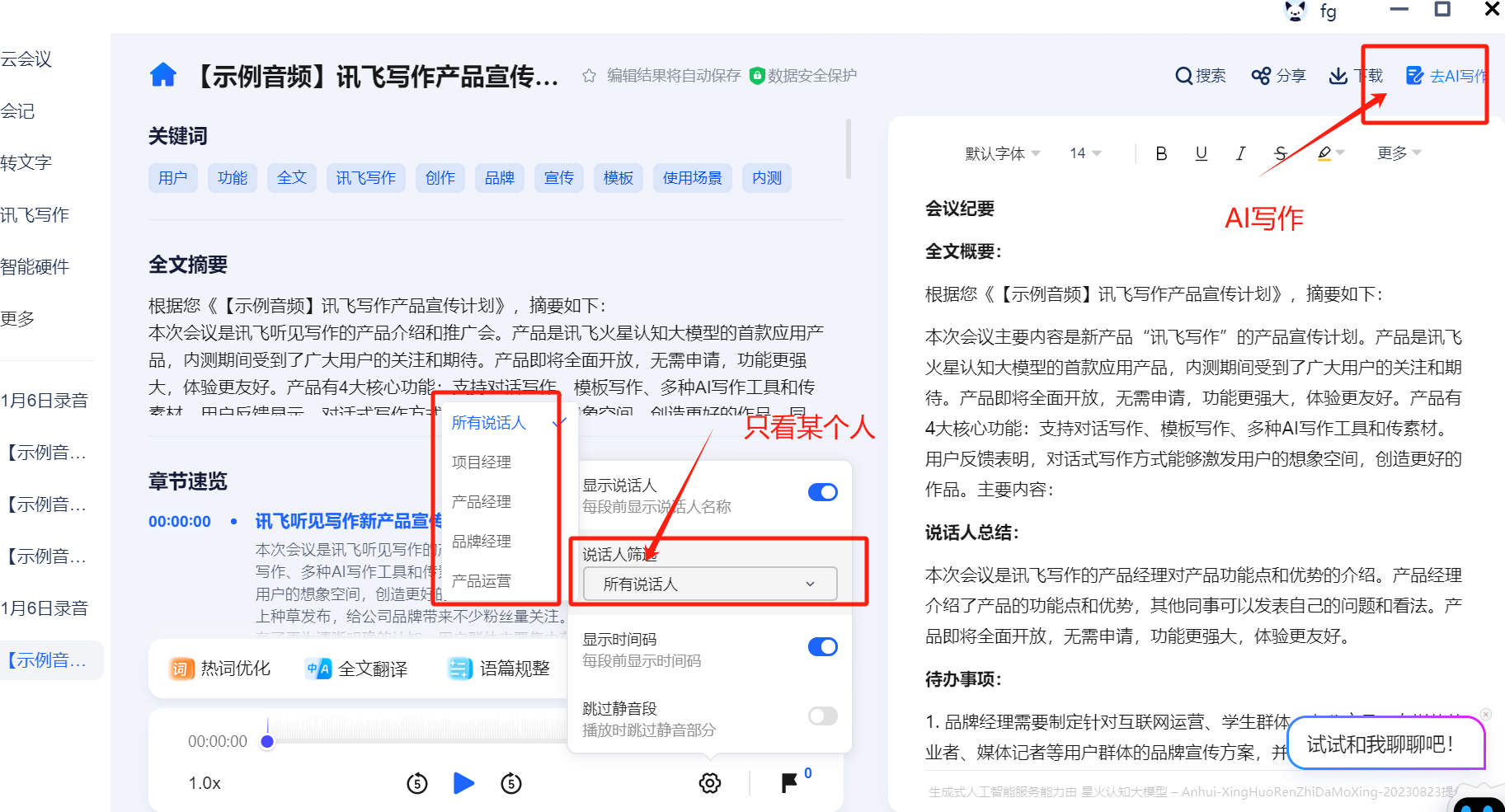Click the audio progress slider handle
The height and width of the screenshot is (812, 1505).
click(267, 741)
